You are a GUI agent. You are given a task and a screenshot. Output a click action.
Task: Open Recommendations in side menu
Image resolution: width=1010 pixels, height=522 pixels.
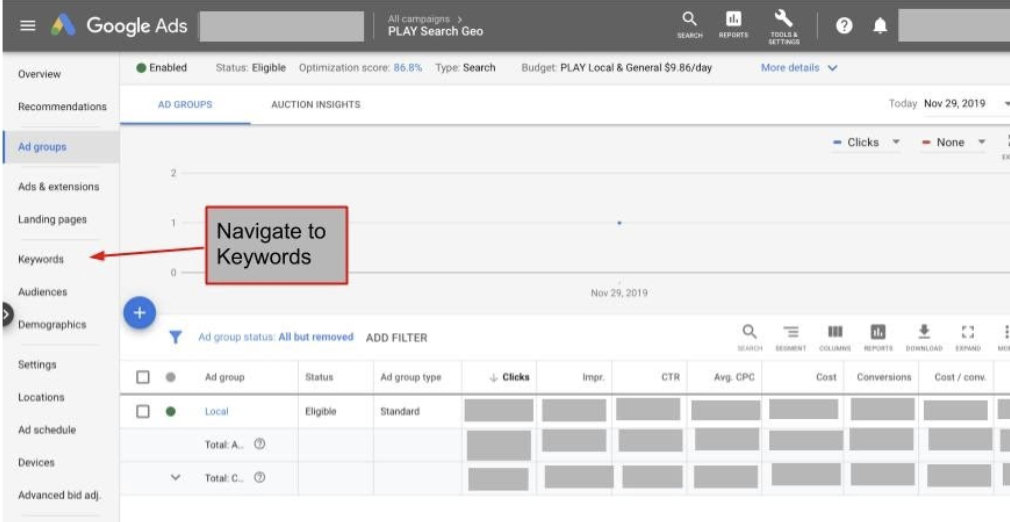(x=62, y=106)
